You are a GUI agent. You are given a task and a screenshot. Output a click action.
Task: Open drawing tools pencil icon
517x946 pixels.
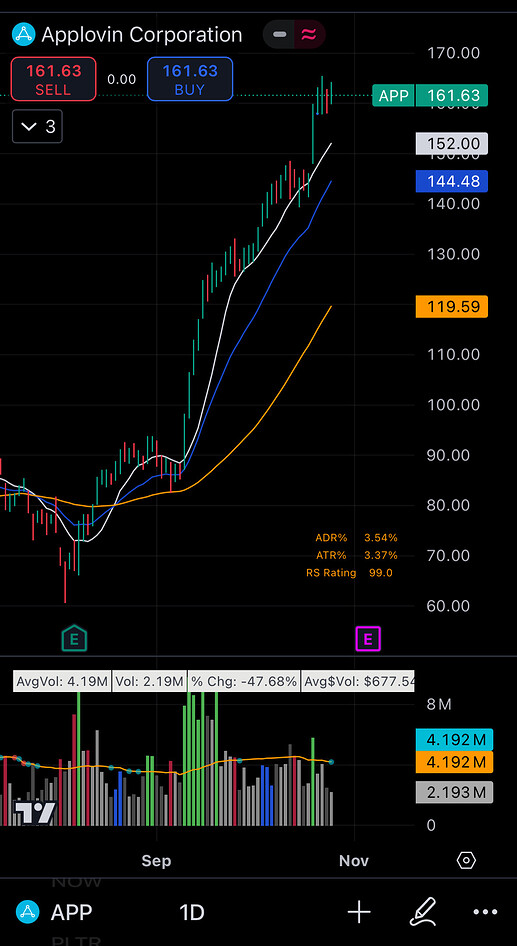coord(423,912)
